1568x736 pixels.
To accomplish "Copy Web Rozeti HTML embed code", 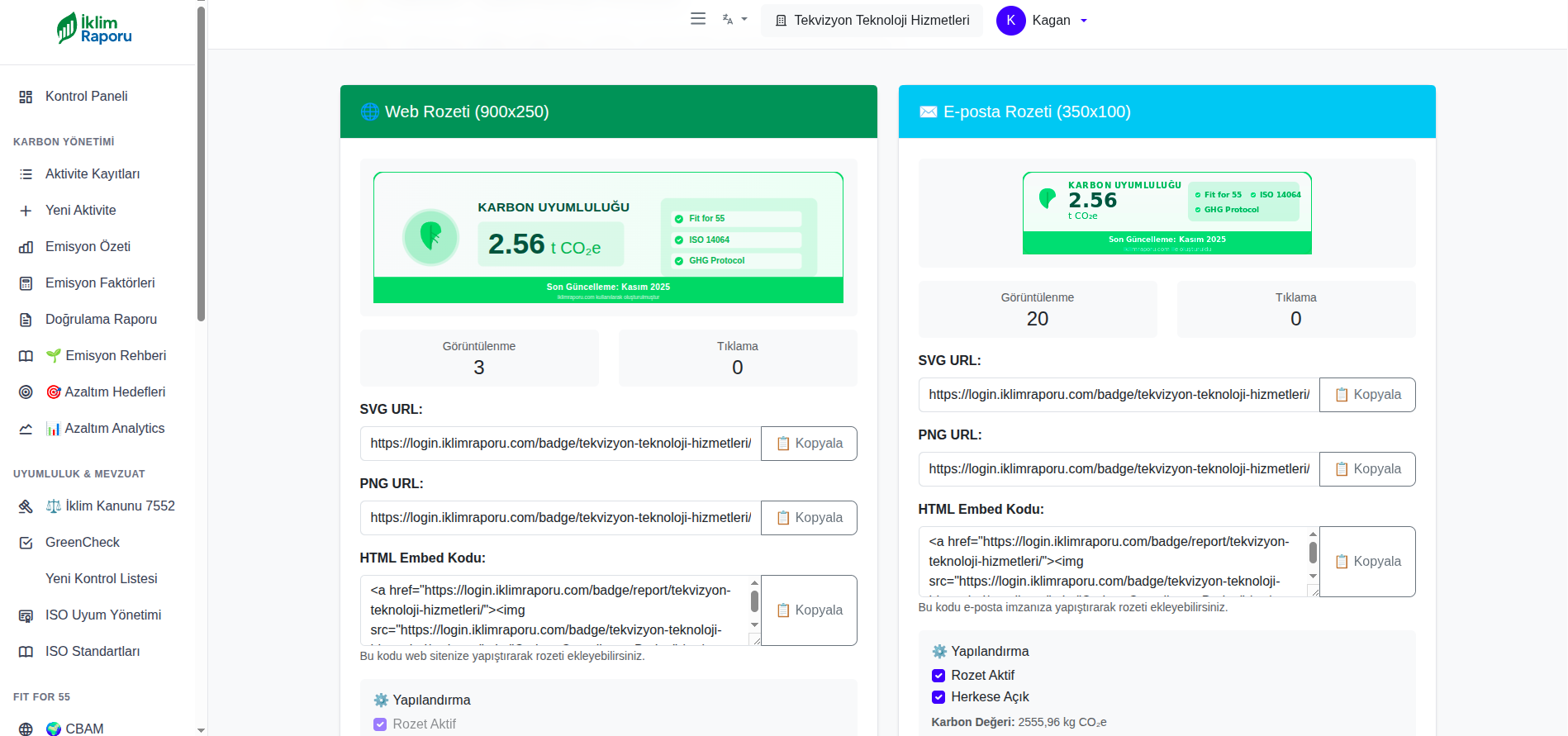I will click(x=809, y=610).
